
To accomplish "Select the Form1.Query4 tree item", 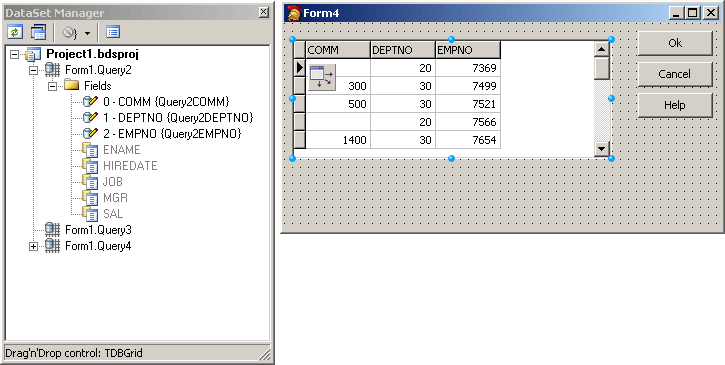I will (98, 246).
